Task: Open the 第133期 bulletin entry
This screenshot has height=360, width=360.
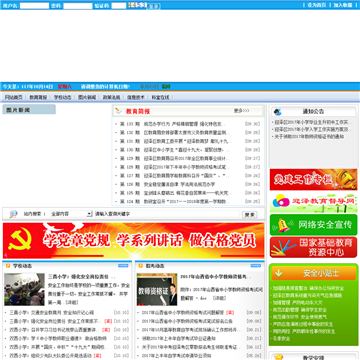Action: pyautogui.click(x=173, y=124)
